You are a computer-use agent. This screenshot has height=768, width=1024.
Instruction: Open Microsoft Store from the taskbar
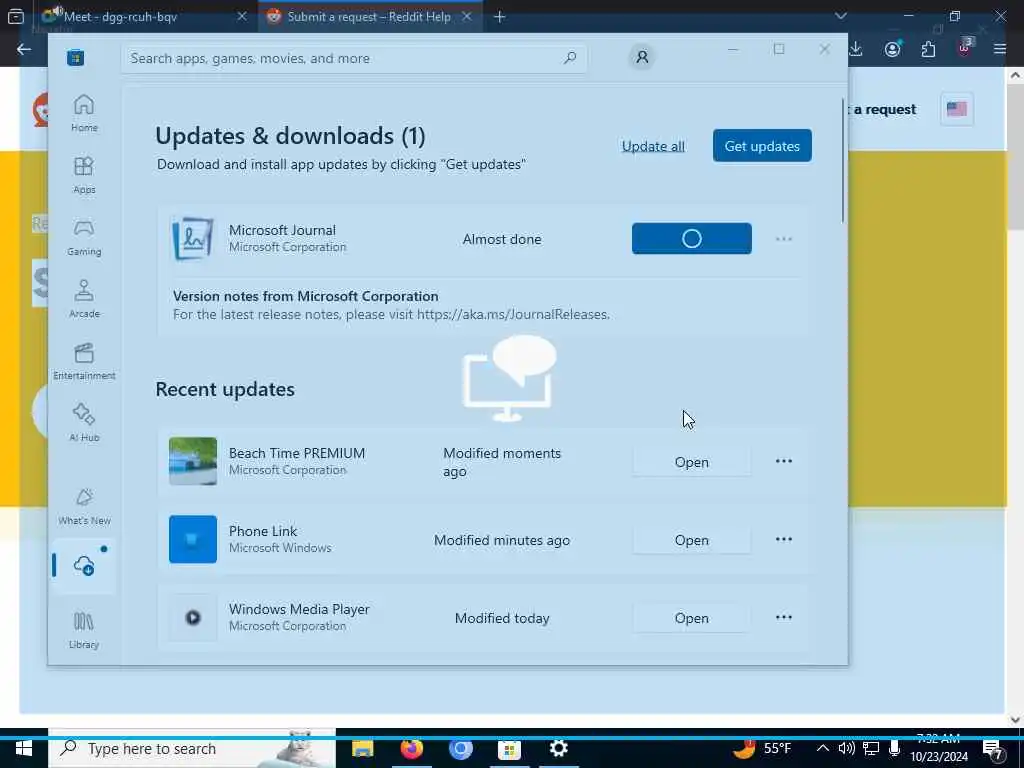(x=509, y=748)
